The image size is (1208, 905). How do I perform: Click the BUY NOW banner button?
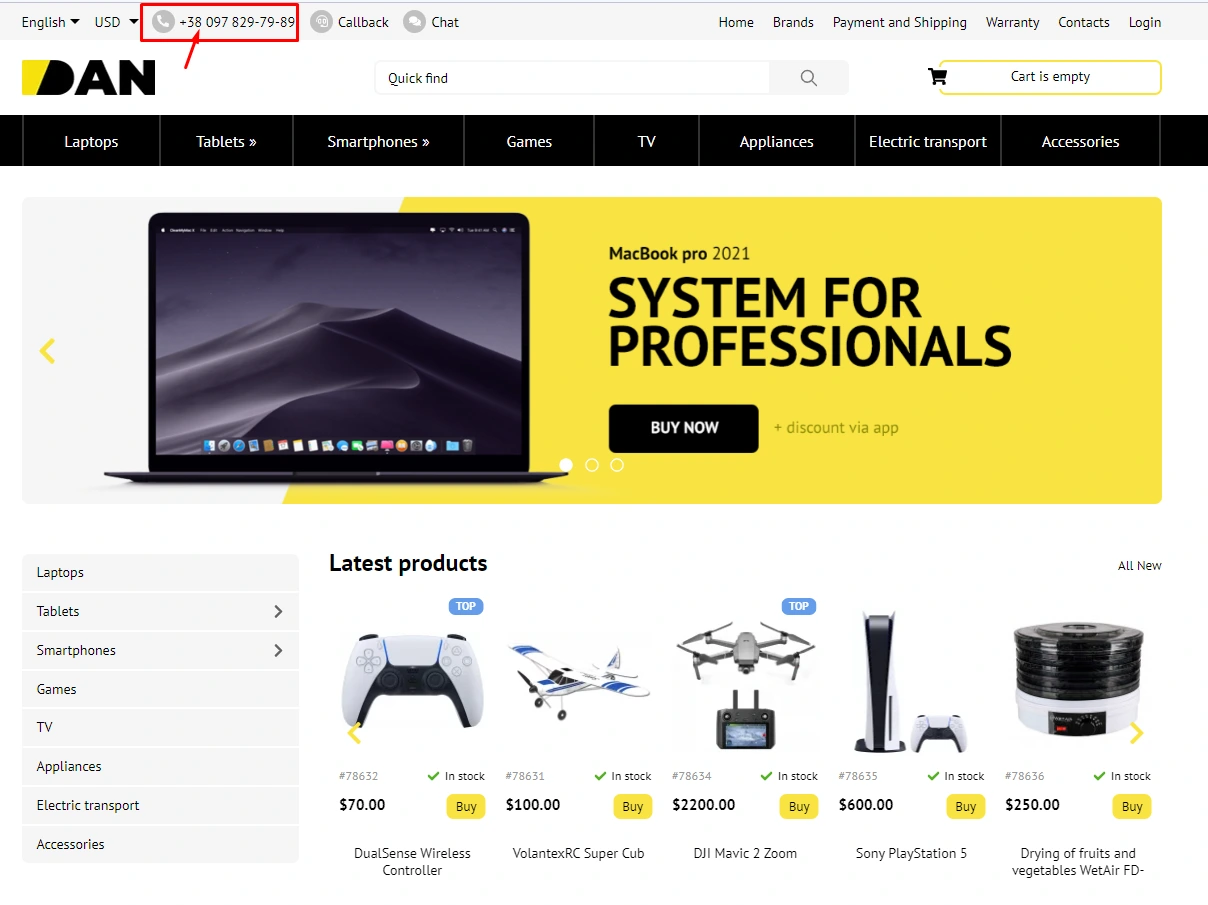[684, 428]
